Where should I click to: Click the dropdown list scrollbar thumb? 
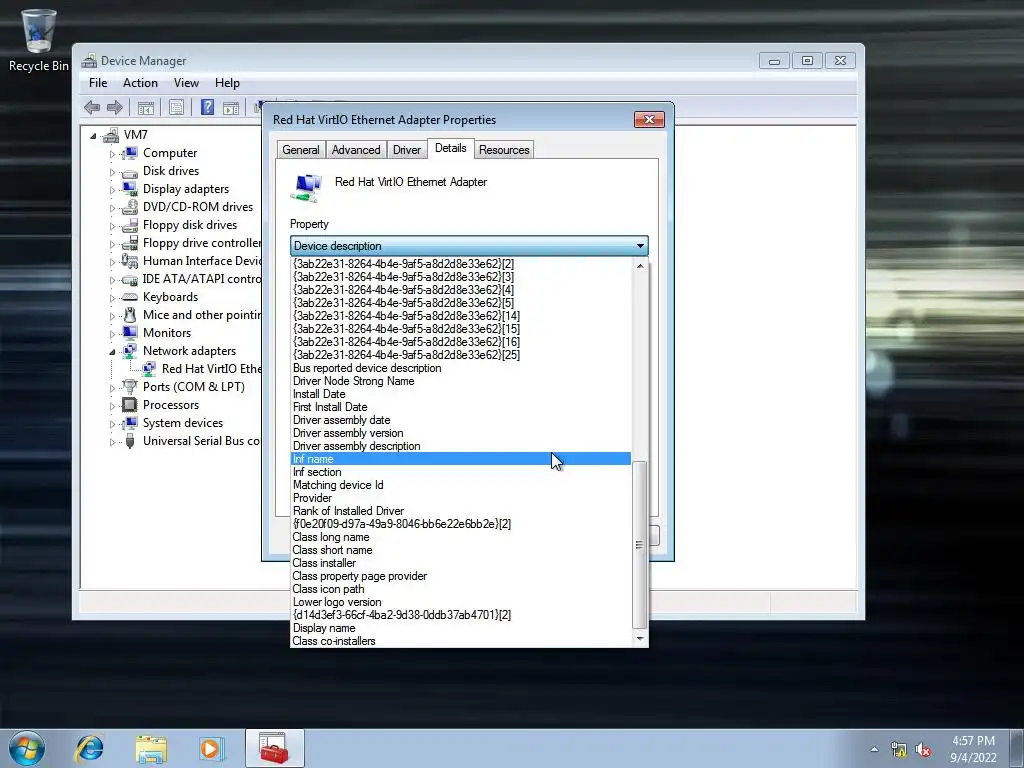(640, 545)
